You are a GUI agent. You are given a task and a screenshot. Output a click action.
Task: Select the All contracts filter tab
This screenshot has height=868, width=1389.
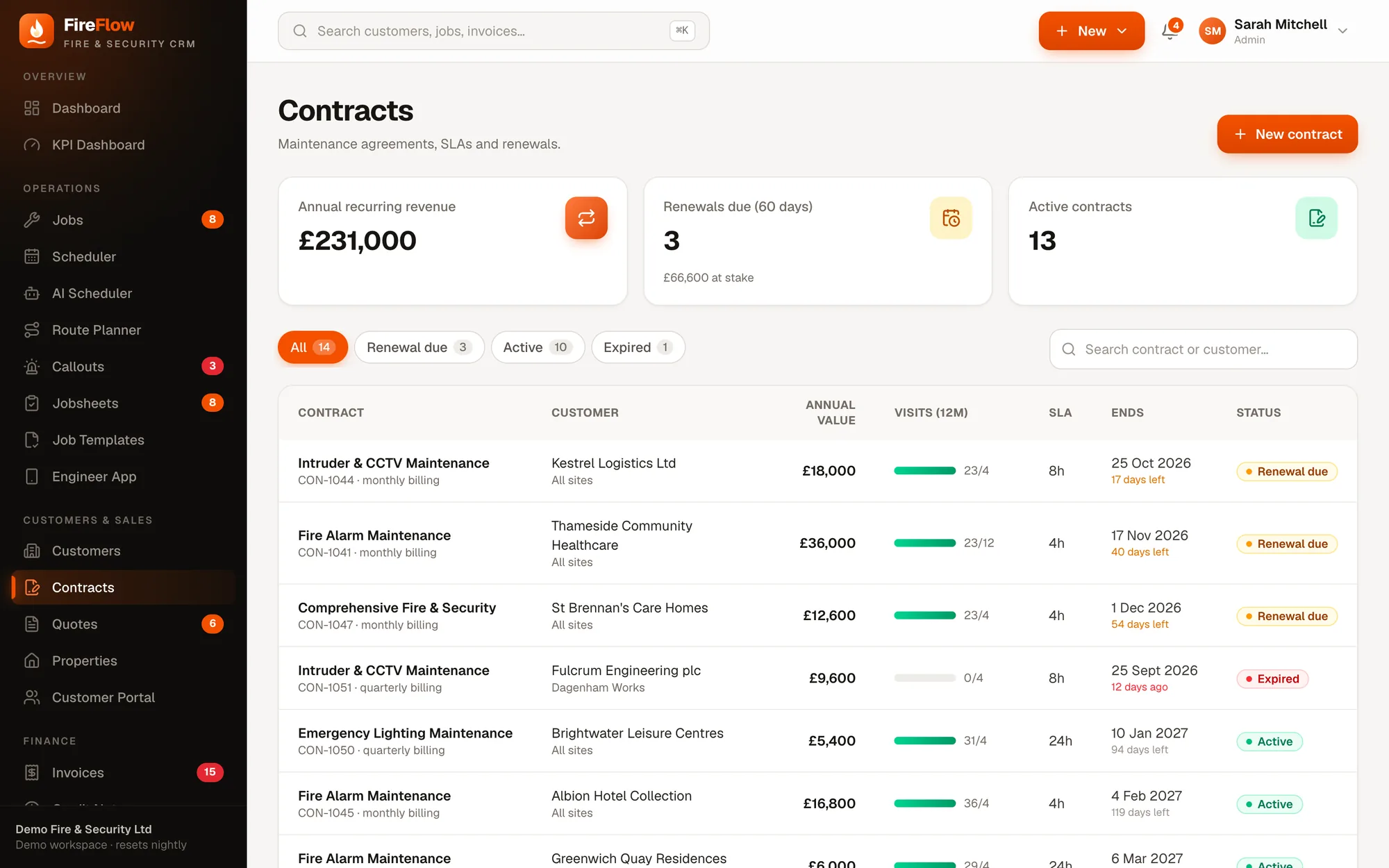tap(313, 347)
